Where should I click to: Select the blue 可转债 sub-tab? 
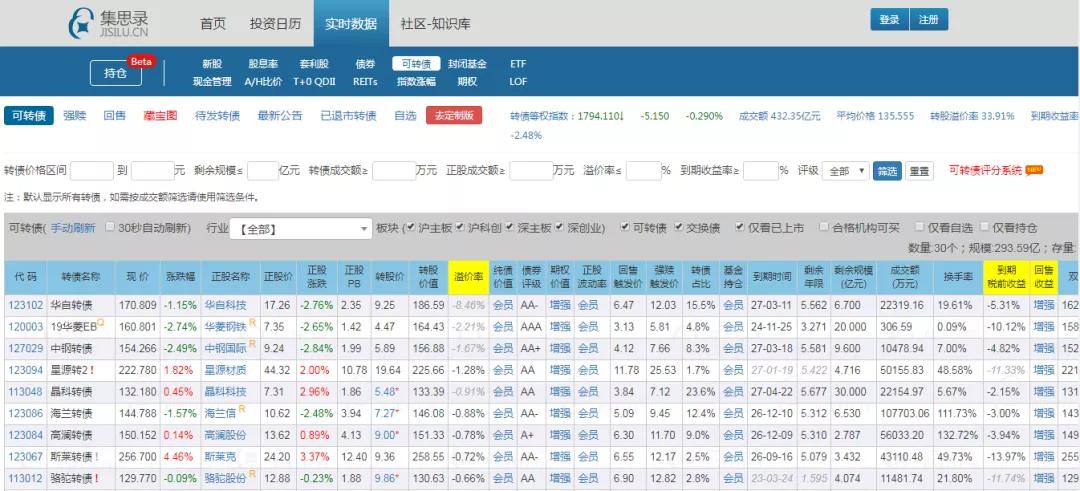tap(29, 116)
